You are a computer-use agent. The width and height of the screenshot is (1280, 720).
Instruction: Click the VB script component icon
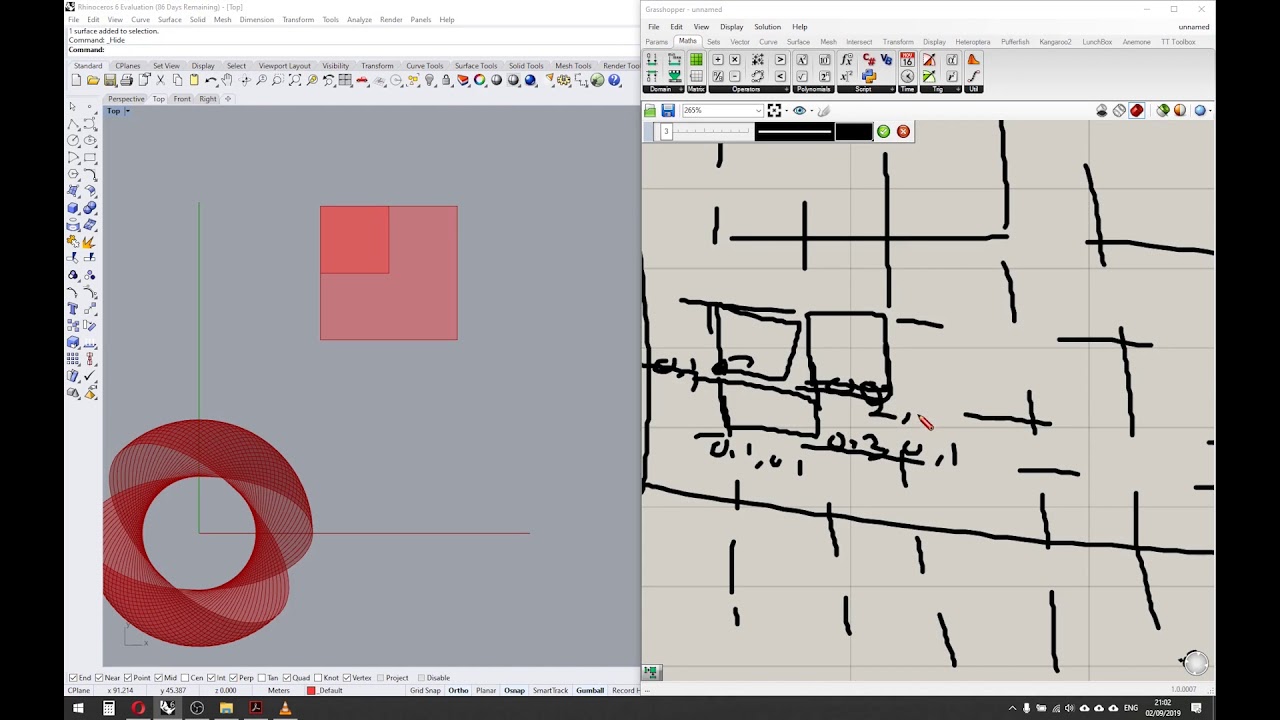click(886, 60)
